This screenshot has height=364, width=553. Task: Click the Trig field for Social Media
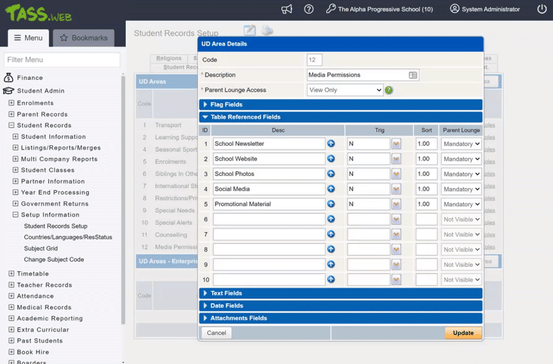369,189
